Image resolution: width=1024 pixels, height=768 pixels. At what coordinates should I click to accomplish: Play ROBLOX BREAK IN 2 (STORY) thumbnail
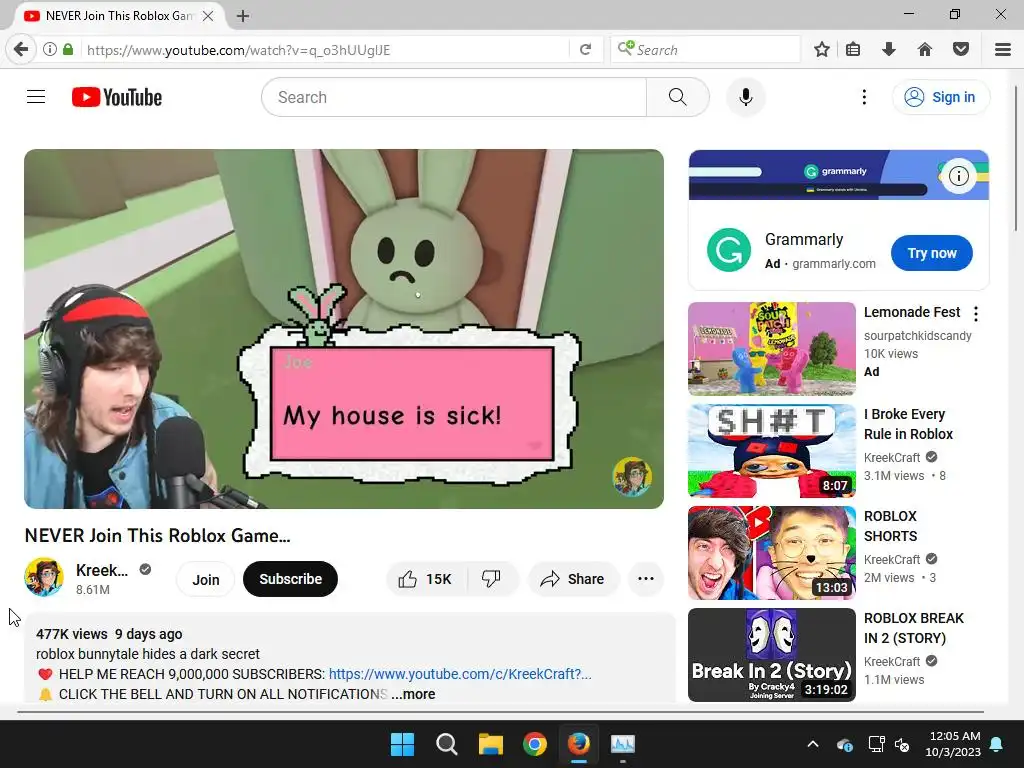[772, 654]
